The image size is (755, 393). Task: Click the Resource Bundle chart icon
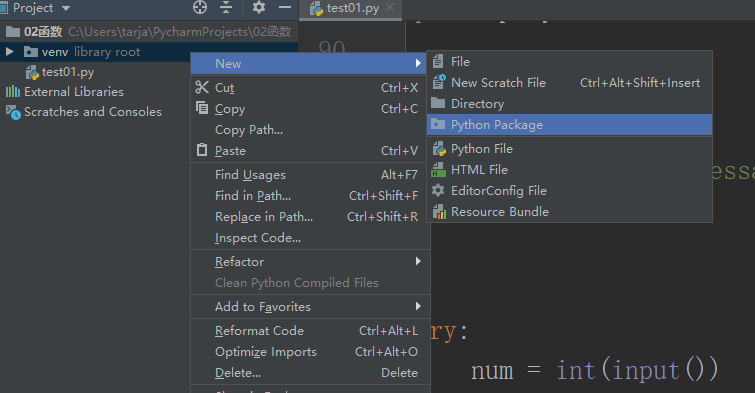439,211
